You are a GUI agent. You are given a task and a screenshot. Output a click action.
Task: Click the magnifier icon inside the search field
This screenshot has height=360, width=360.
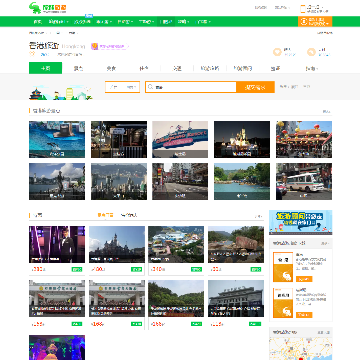pos(151,87)
